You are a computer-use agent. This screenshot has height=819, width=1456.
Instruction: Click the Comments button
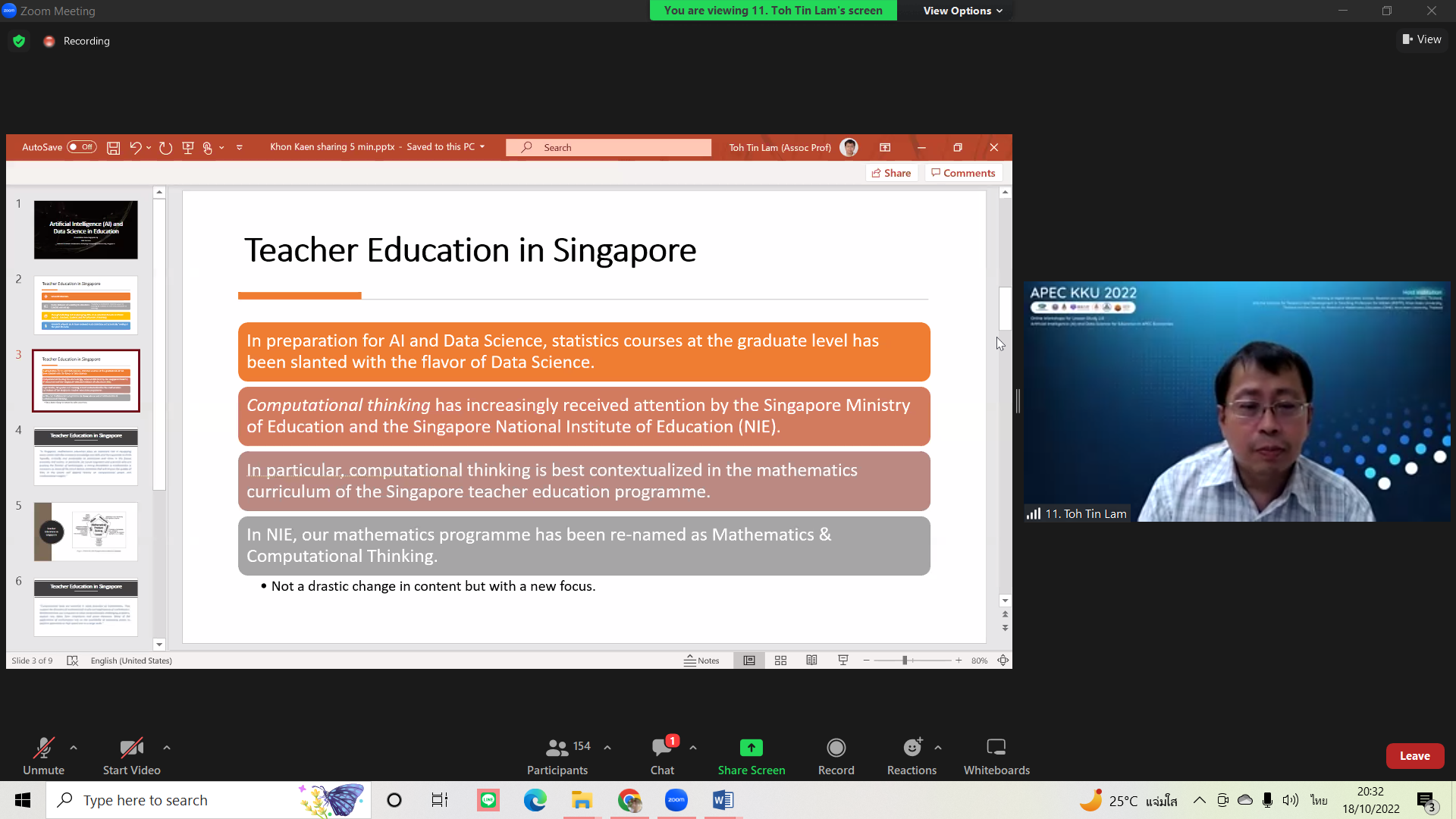(x=963, y=173)
